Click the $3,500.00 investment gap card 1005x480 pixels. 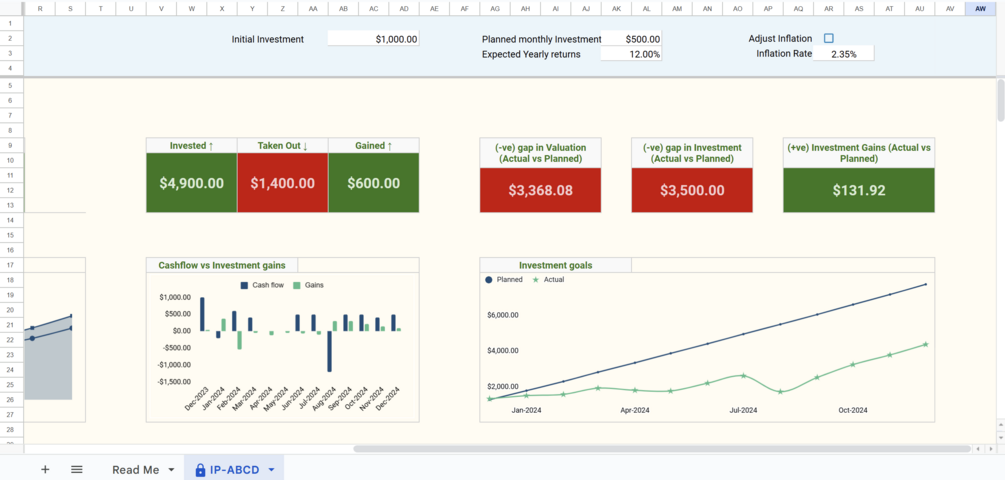pos(692,190)
